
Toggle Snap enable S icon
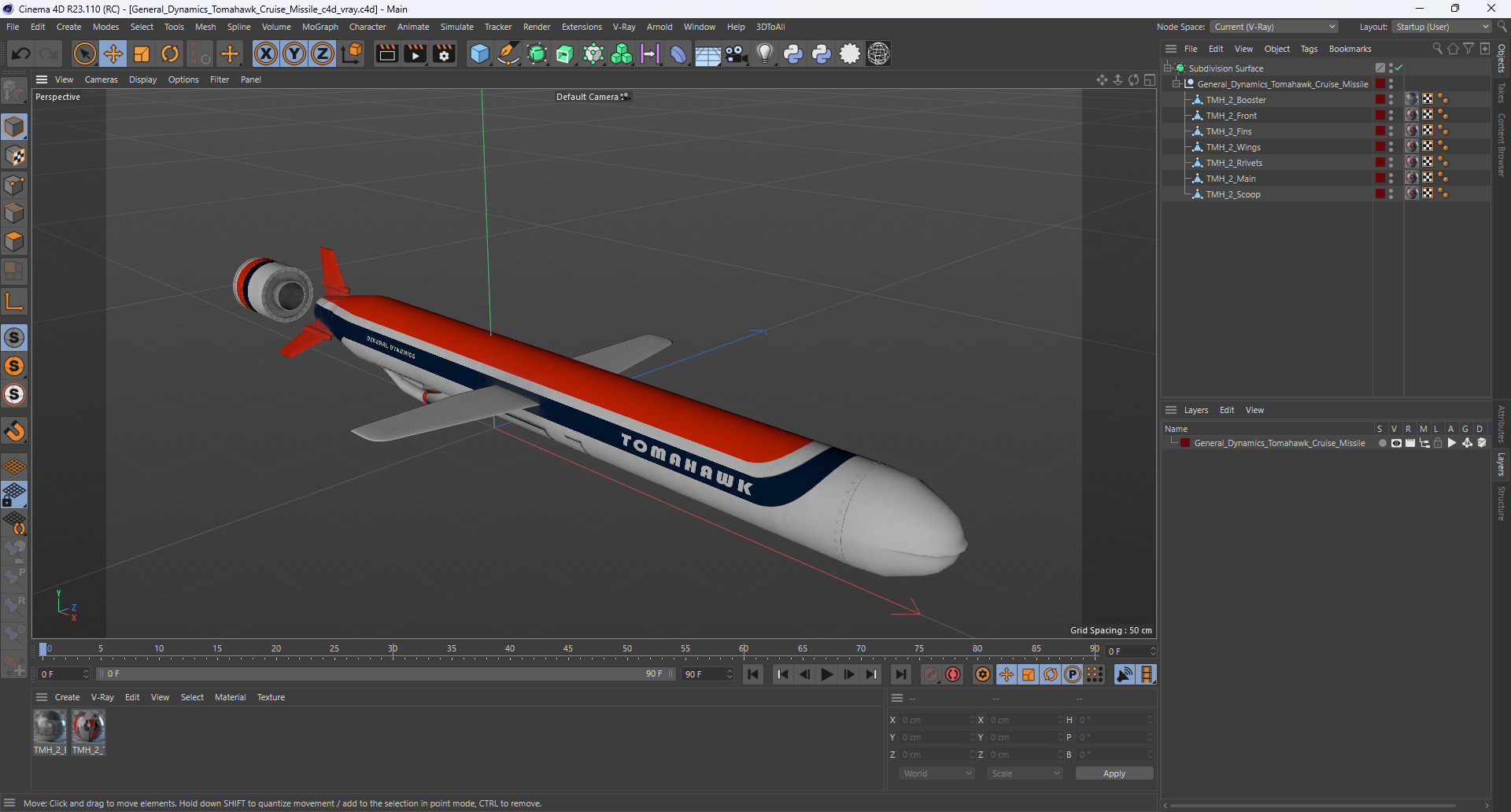tap(14, 338)
